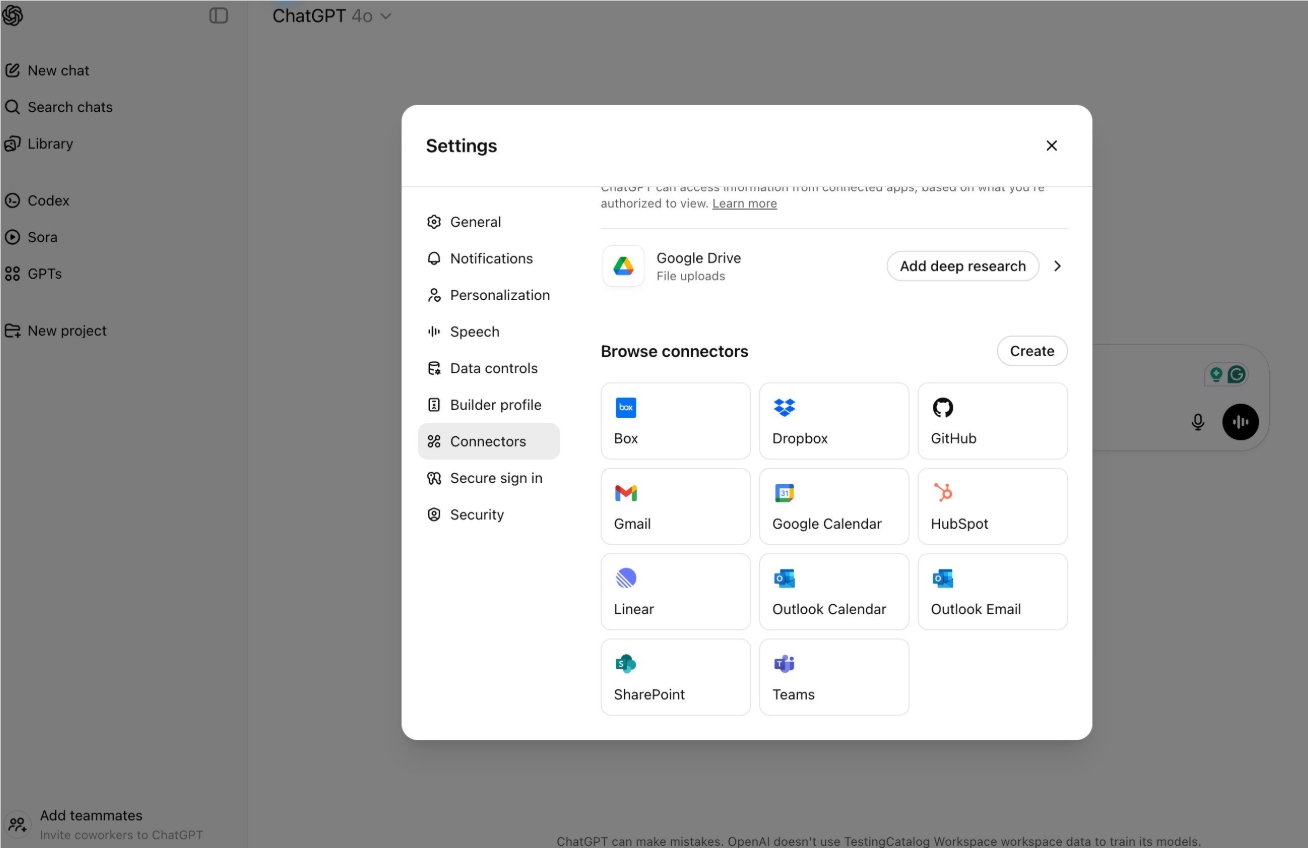Image resolution: width=1308 pixels, height=848 pixels.
Task: Open the ChatGPT 4o model dropdown
Action: 332,16
